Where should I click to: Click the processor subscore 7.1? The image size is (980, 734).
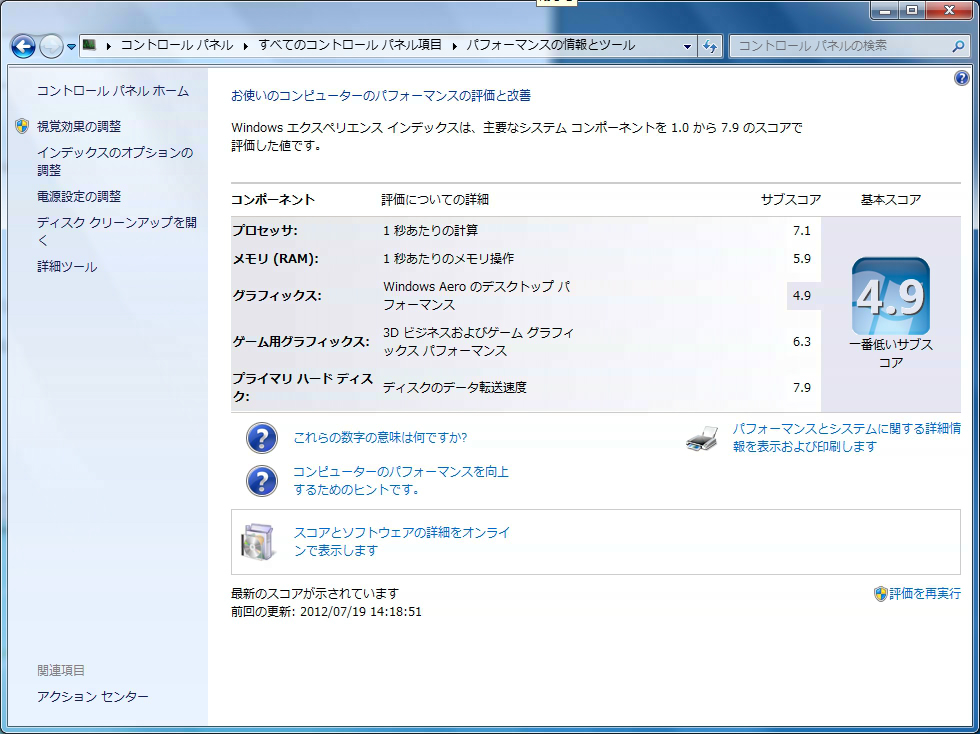tap(802, 231)
